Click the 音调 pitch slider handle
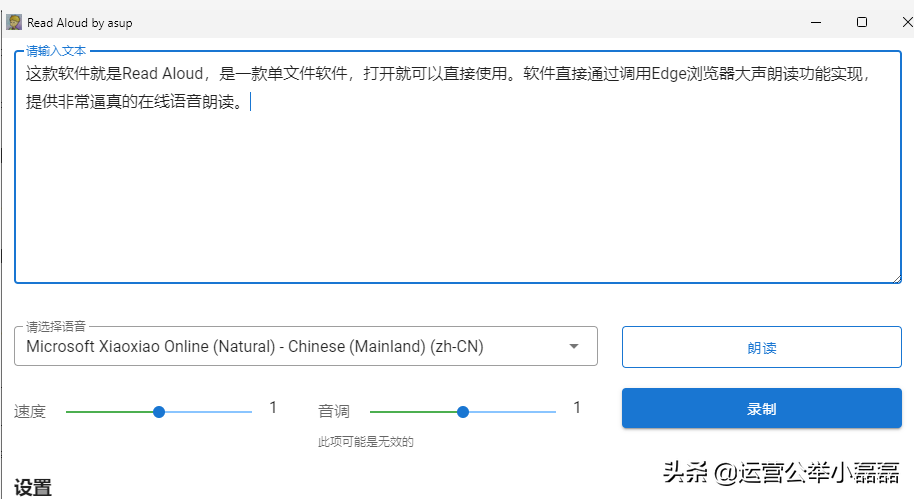This screenshot has height=499, width=914. tap(462, 412)
